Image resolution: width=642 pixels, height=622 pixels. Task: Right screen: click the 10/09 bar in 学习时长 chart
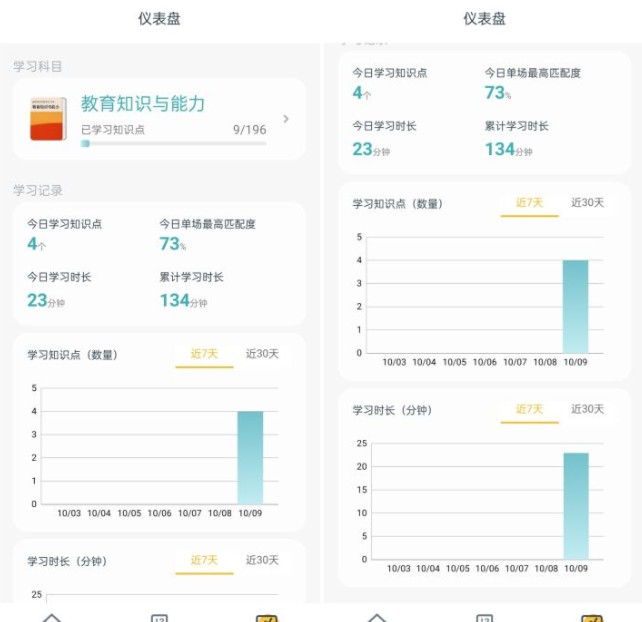click(x=576, y=506)
